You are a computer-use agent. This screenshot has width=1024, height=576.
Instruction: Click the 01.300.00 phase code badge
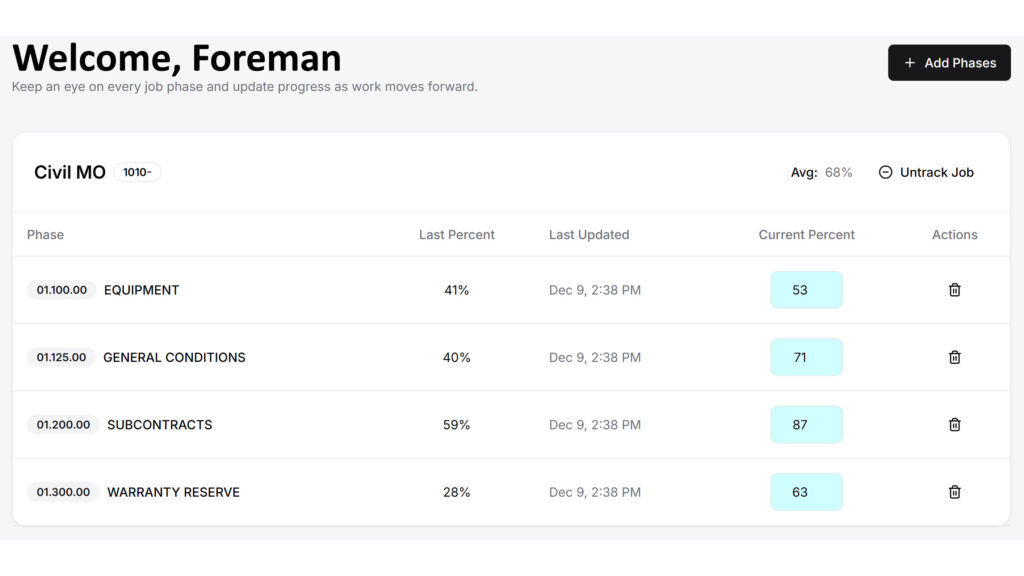click(x=61, y=491)
